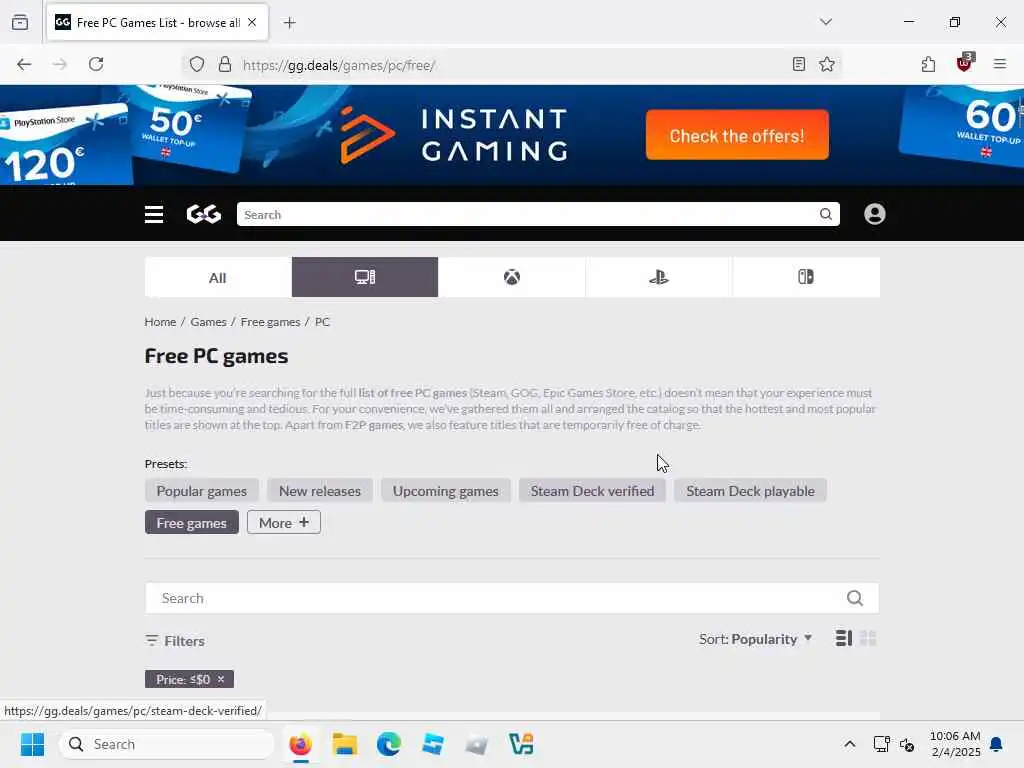Remove the Price ≤$0 filter tag
1024x768 pixels.
pyautogui.click(x=221, y=679)
